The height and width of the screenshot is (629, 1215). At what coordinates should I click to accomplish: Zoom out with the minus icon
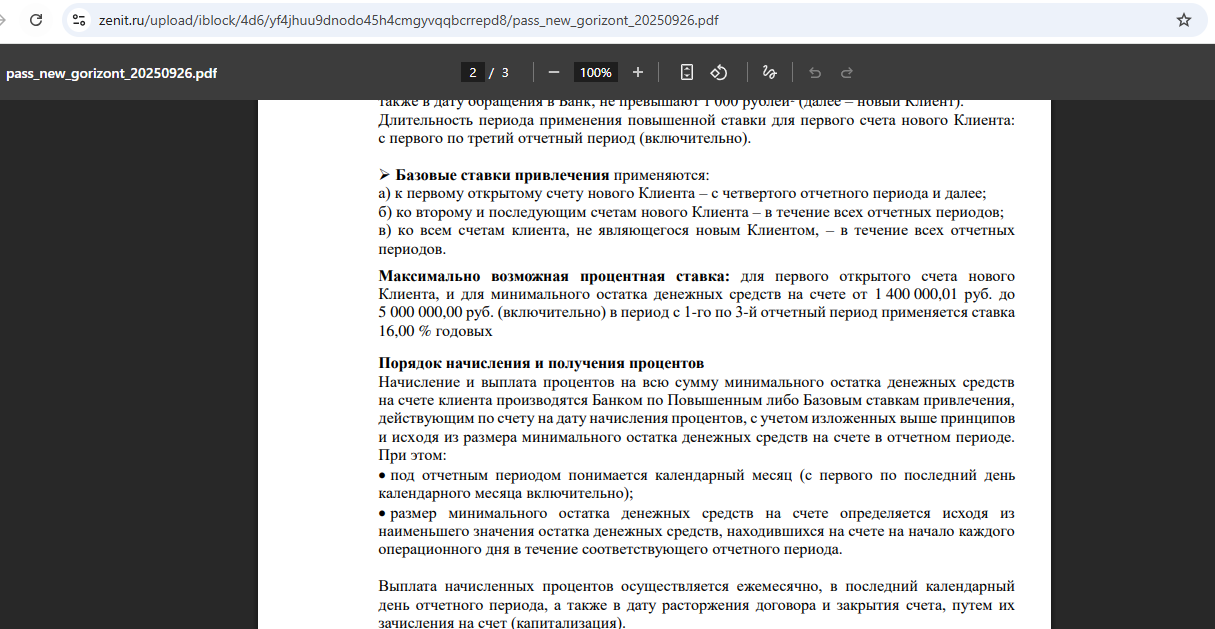tap(553, 72)
